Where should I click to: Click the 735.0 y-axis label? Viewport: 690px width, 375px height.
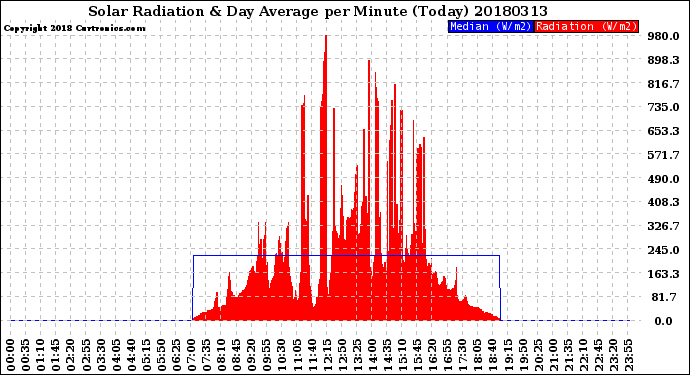(663, 107)
